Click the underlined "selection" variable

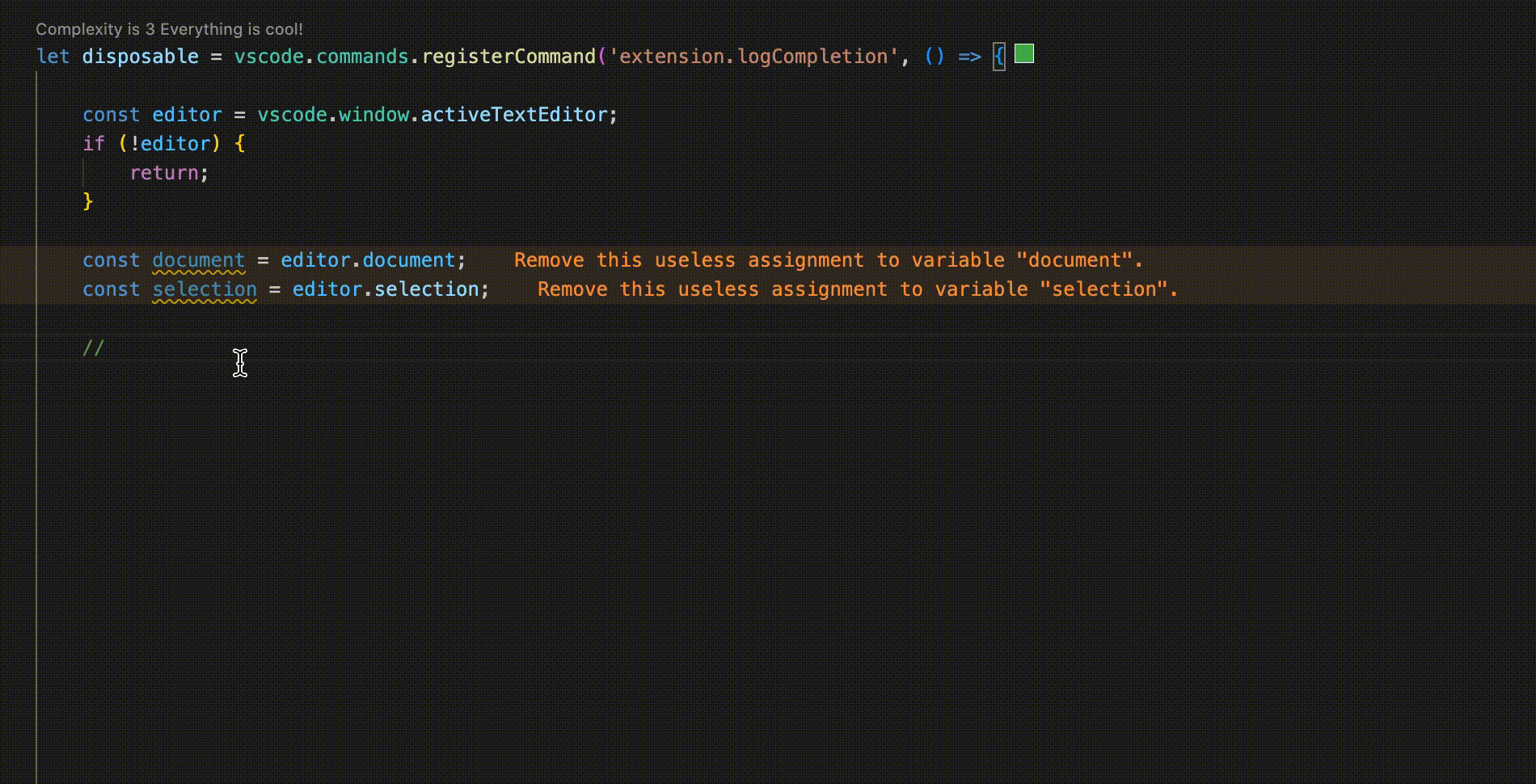tap(205, 289)
